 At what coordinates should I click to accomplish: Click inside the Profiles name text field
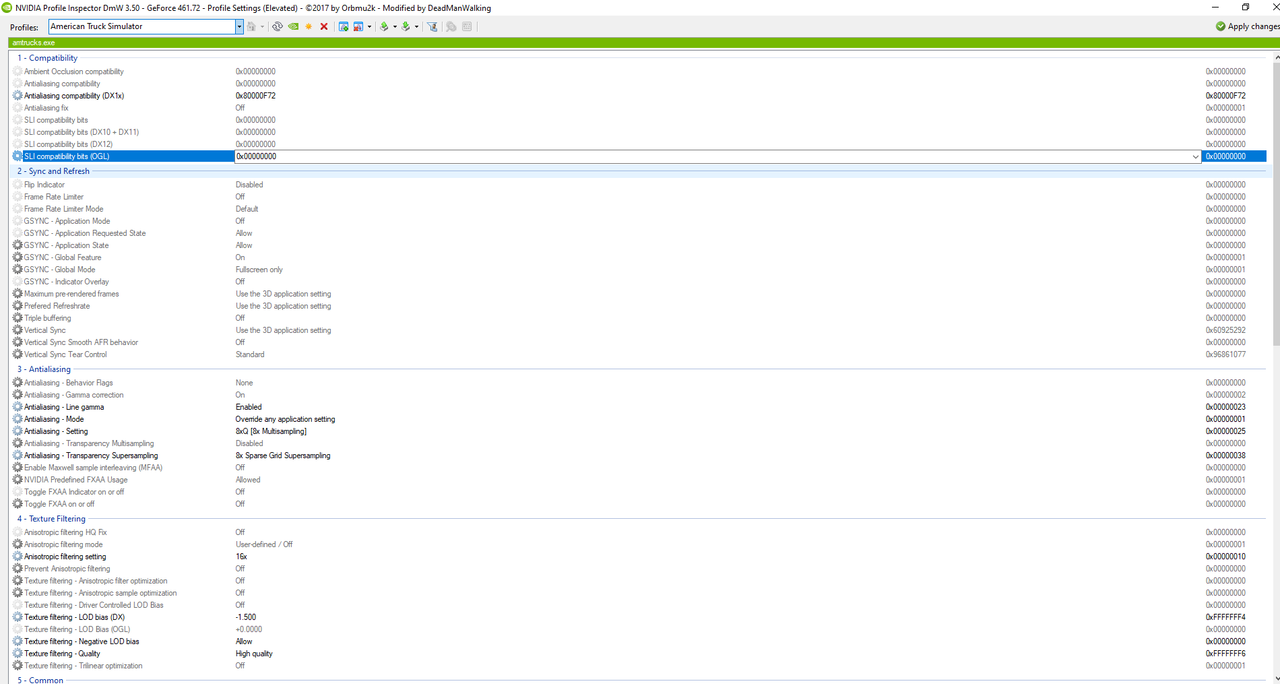[x=140, y=26]
